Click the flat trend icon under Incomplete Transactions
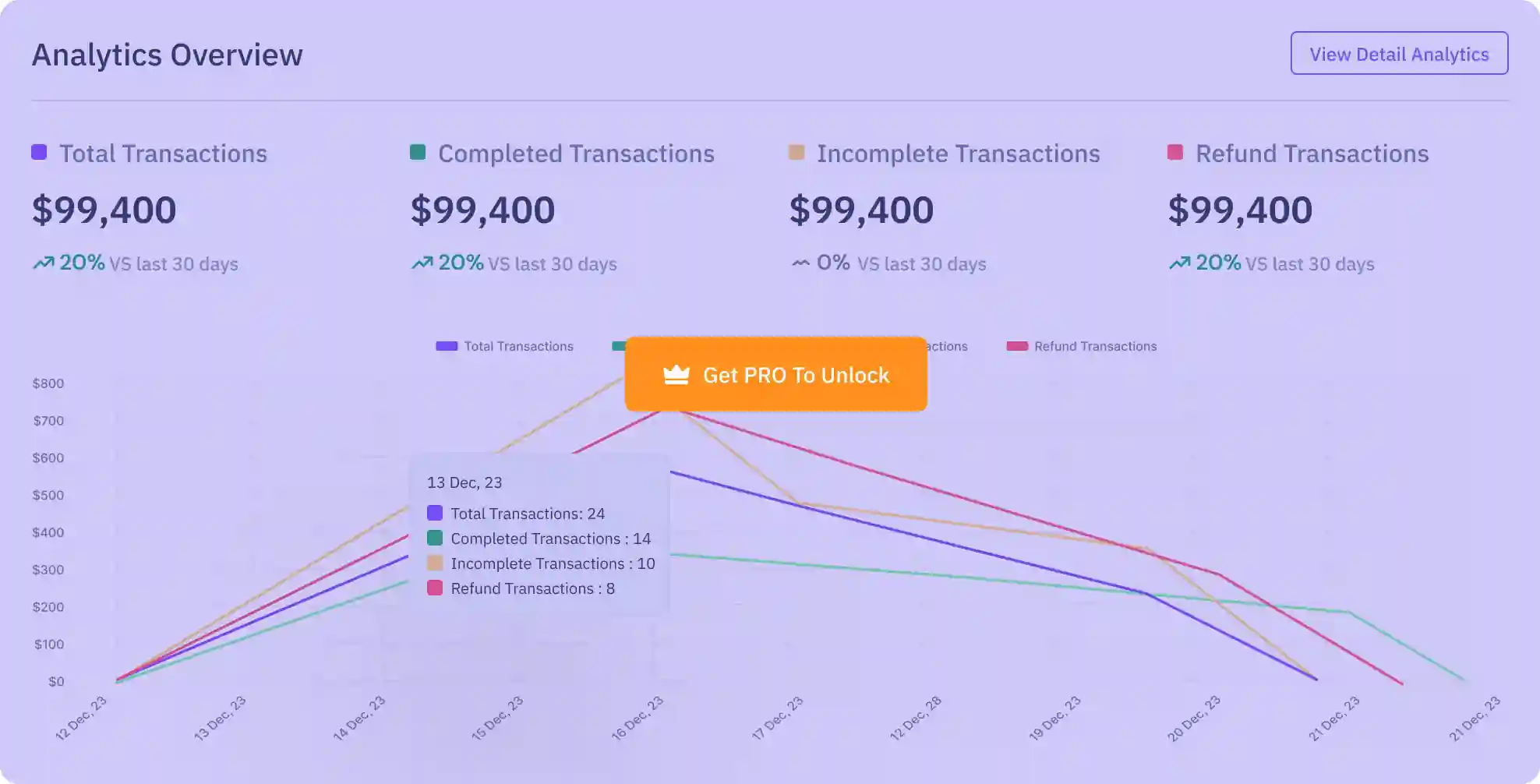The image size is (1540, 784). [x=800, y=263]
